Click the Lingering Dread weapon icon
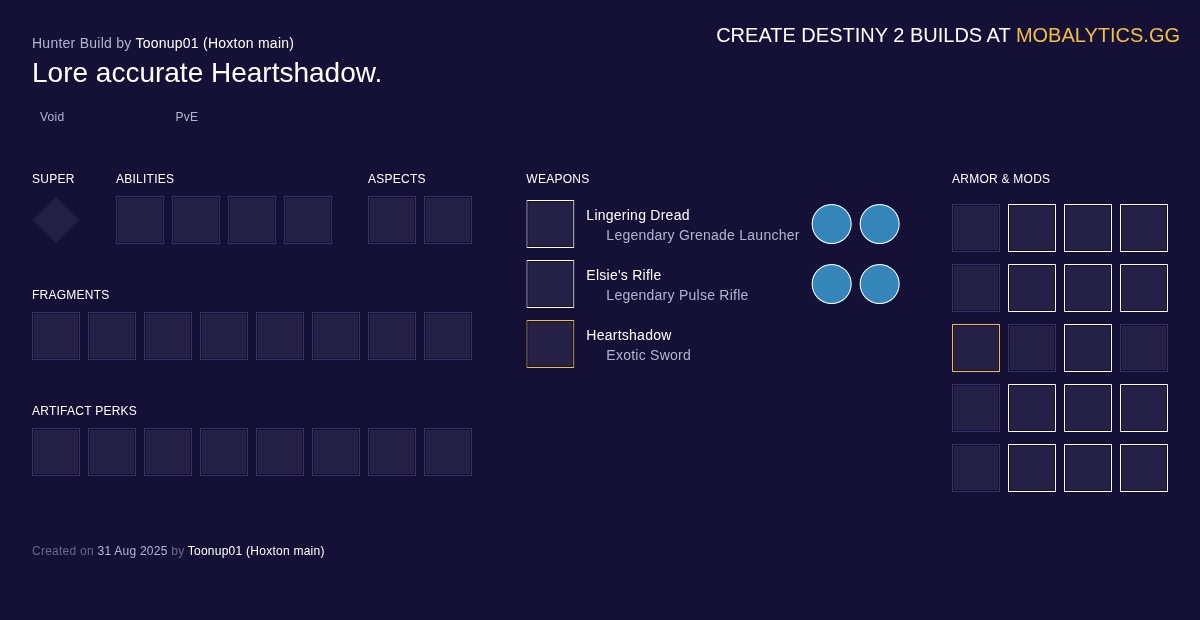The image size is (1200, 620). coord(550,224)
